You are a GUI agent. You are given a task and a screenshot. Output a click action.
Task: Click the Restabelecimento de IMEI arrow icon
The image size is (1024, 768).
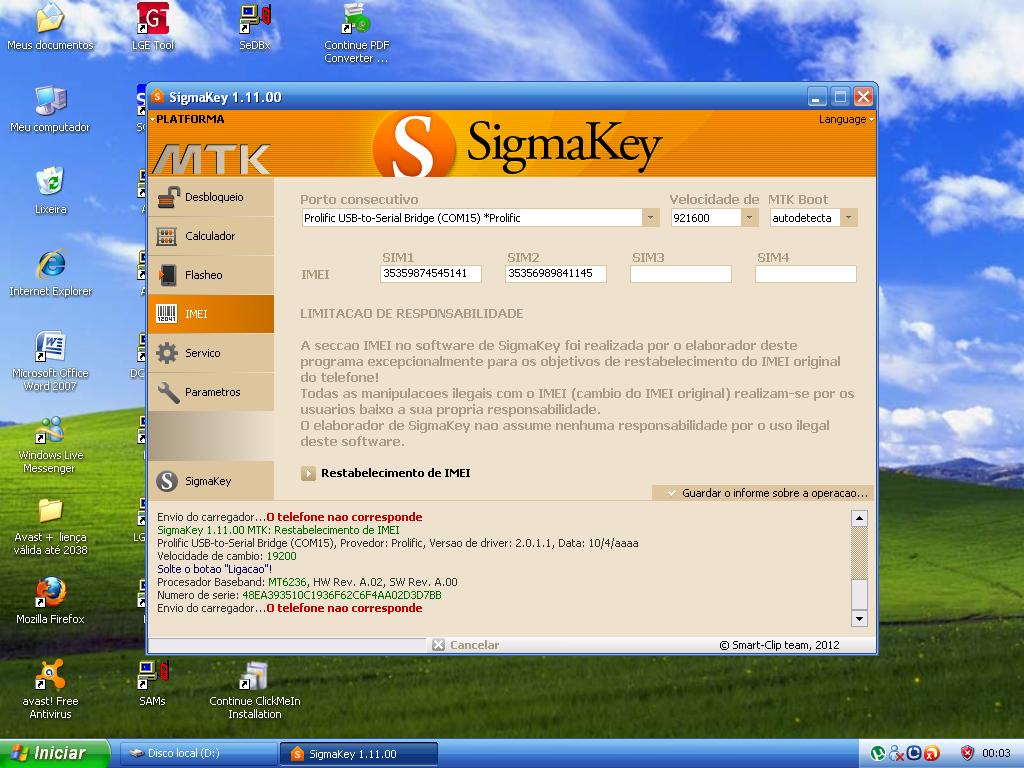point(308,473)
